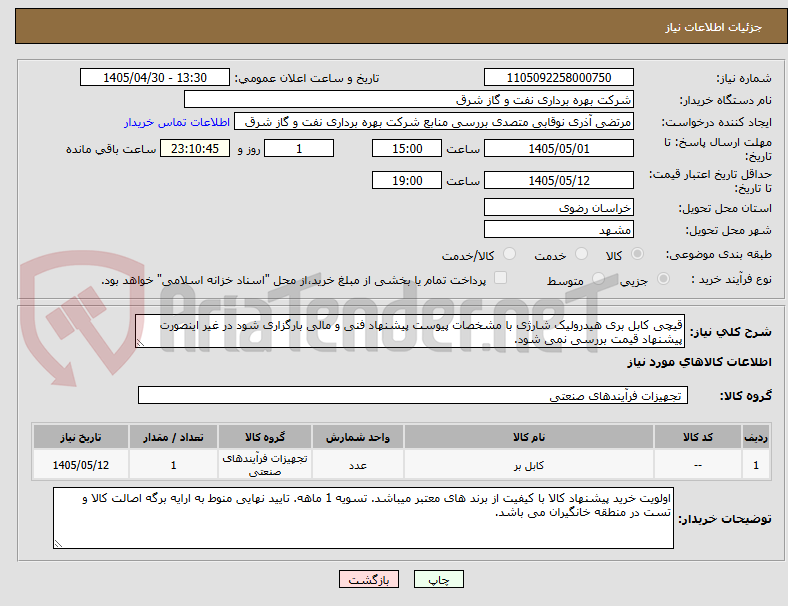
Task: Click the resize handle of buyer notes box
Action: tap(58, 544)
